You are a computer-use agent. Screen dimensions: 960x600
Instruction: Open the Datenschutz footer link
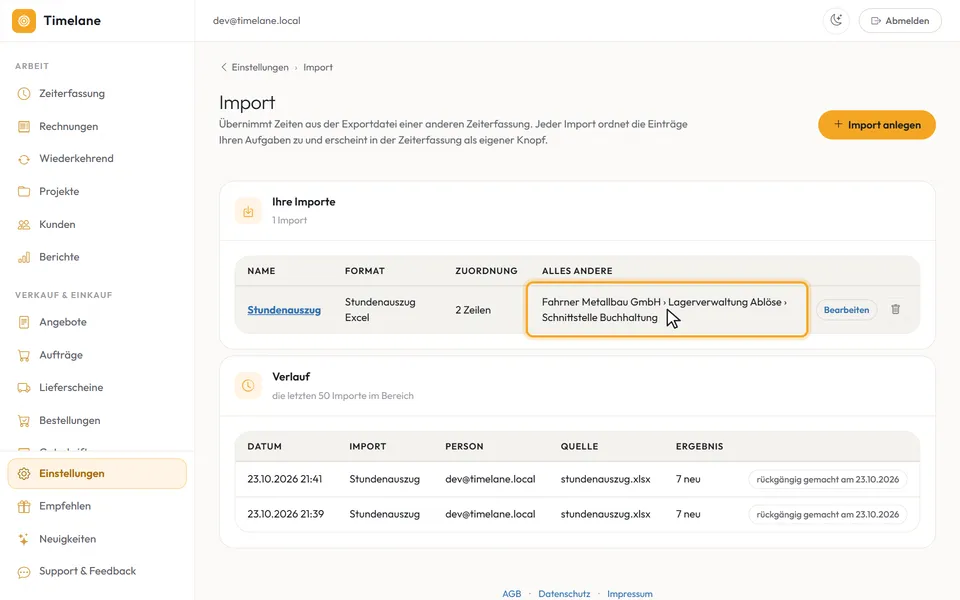(564, 593)
